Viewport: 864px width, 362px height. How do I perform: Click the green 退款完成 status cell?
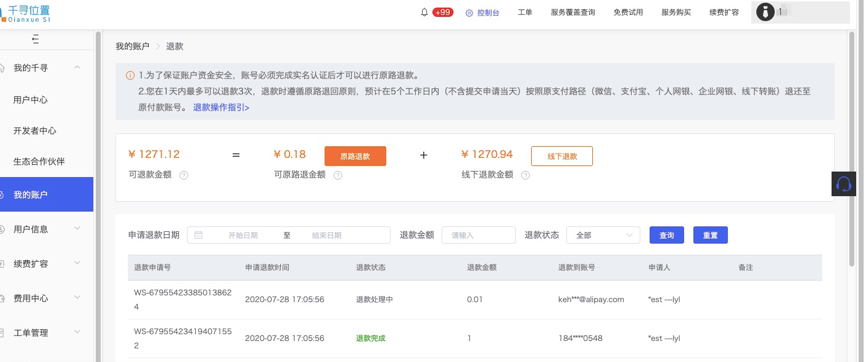coord(370,338)
